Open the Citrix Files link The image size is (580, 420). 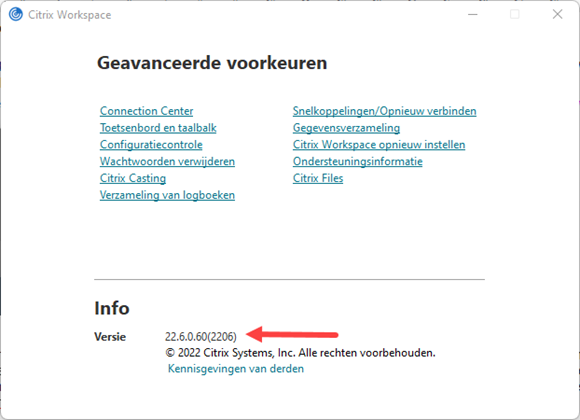click(318, 178)
